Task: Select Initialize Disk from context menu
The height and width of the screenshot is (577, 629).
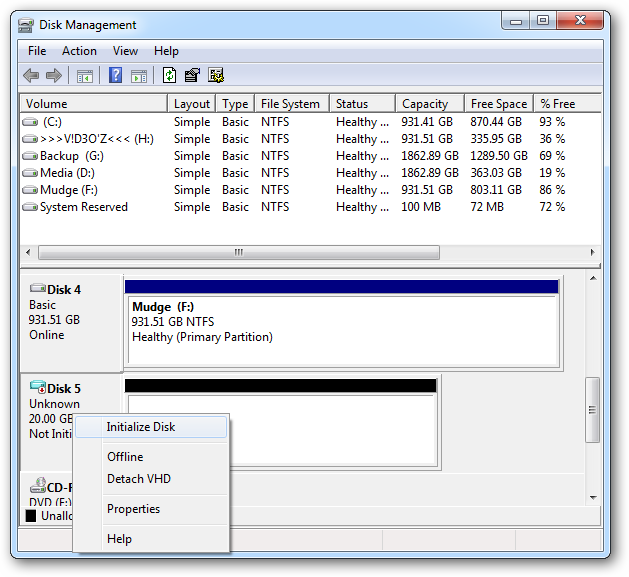Action: tap(141, 427)
